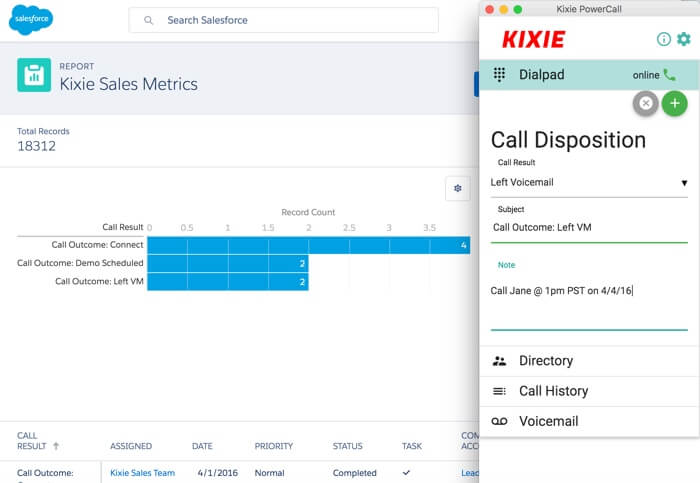Edit the Subject field text

click(x=589, y=228)
